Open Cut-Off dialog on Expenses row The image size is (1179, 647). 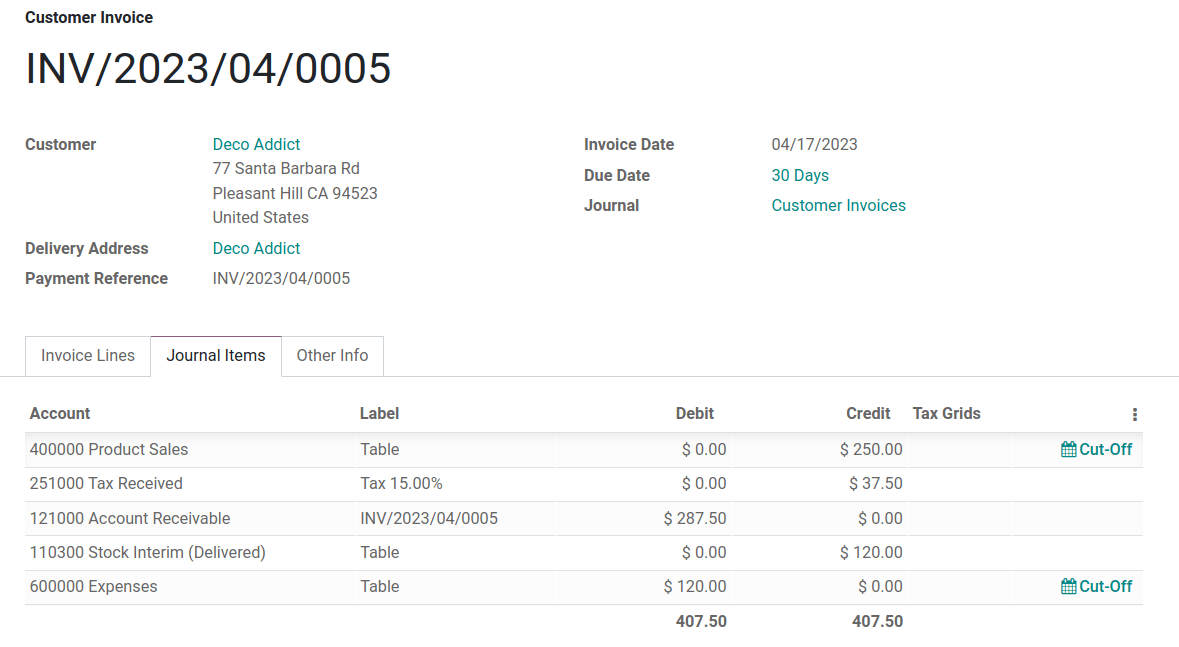coord(1097,586)
